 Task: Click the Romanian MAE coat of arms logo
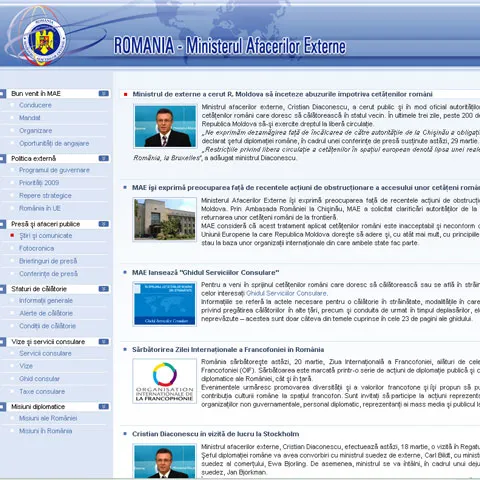click(x=44, y=41)
